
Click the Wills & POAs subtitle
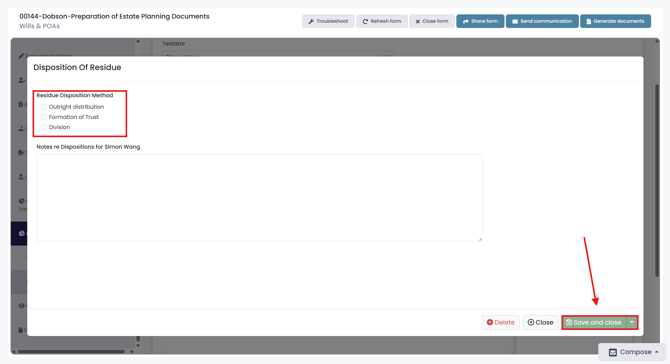(39, 26)
